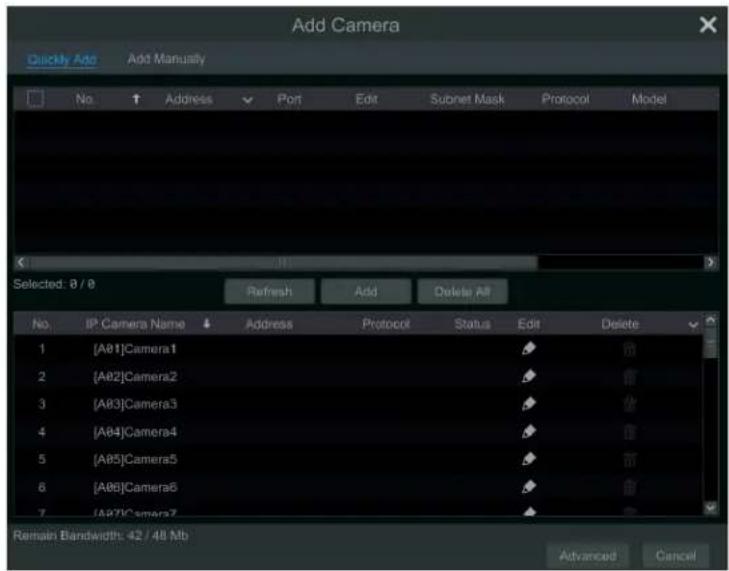Screen dimensions: 729x571
Task: Delete [A05]Camera5 via its trash icon
Action: [629, 460]
